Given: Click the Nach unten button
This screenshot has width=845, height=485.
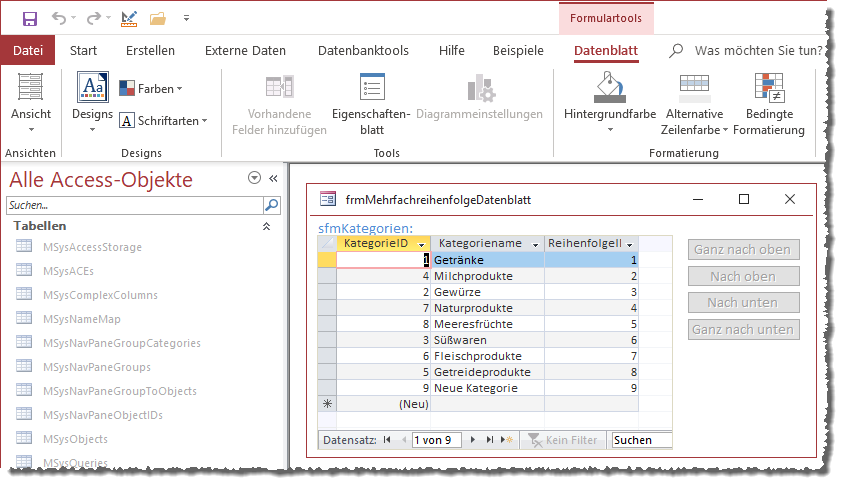Looking at the screenshot, I should point(743,302).
